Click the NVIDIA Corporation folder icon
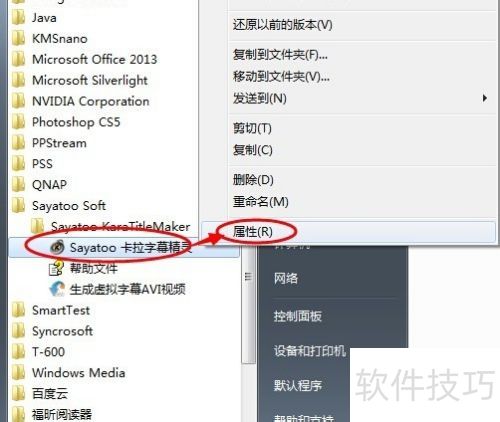This screenshot has height=422, width=500. 18,101
